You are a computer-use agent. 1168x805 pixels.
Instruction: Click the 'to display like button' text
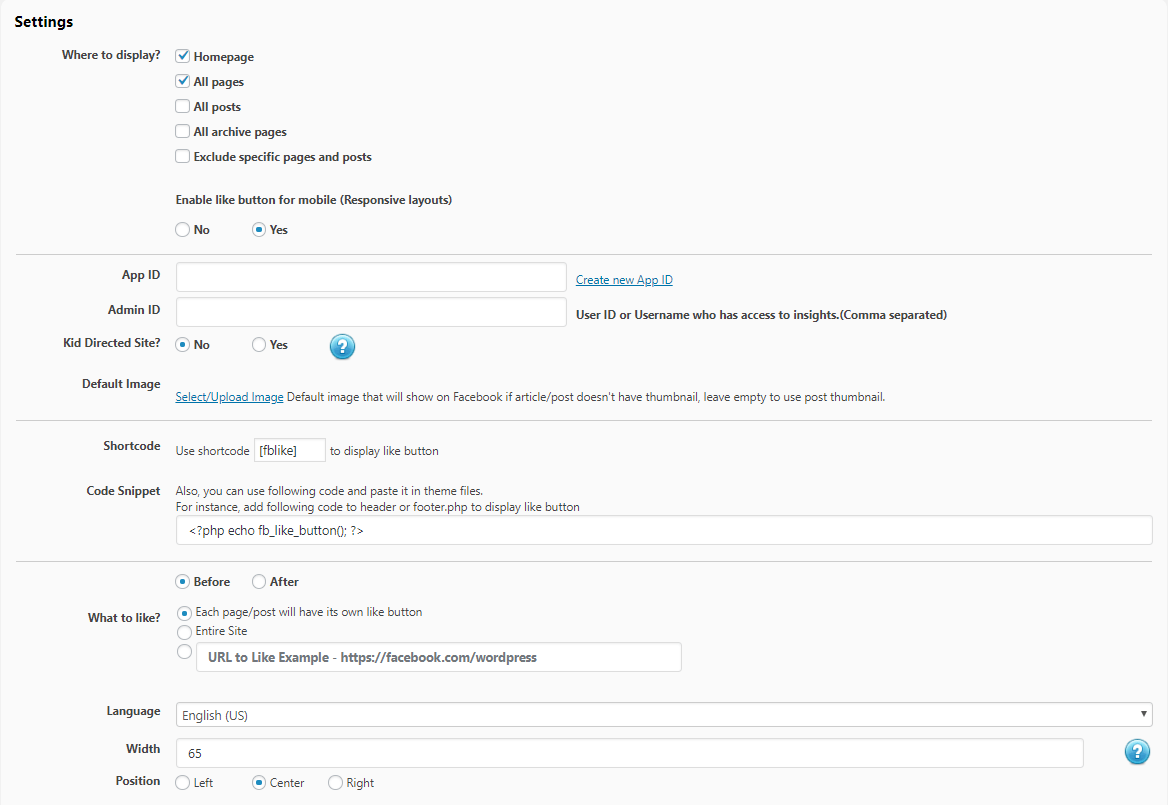[x=384, y=451]
